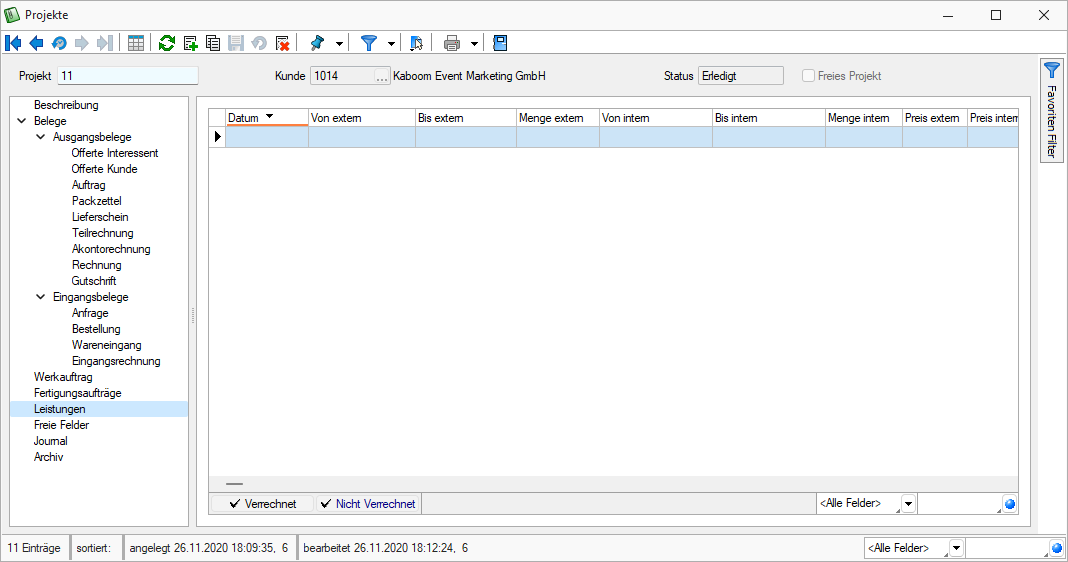
Task: Select Gutschrift entry
Action: (x=94, y=281)
